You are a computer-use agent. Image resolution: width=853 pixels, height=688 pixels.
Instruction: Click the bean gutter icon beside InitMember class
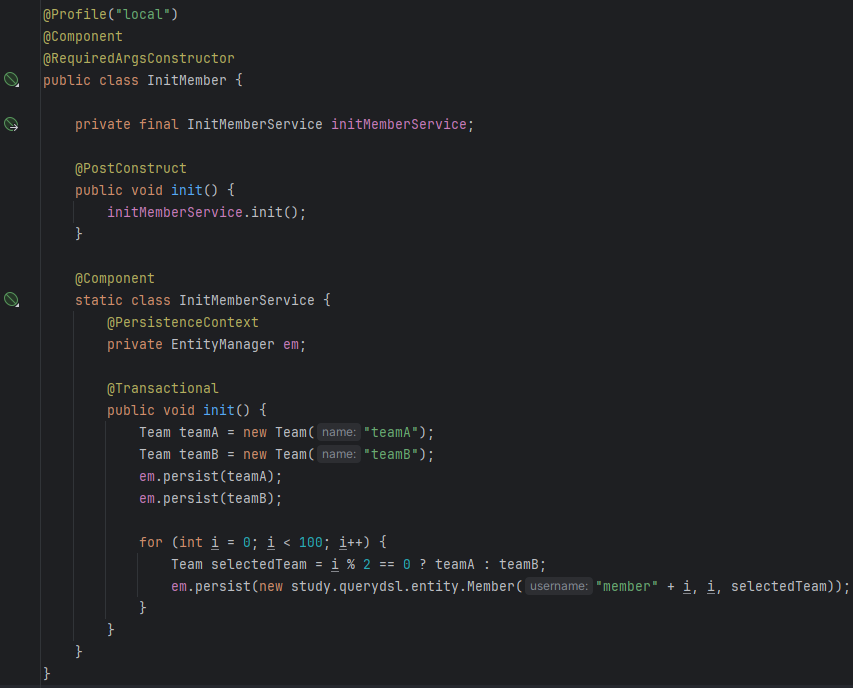[11, 80]
